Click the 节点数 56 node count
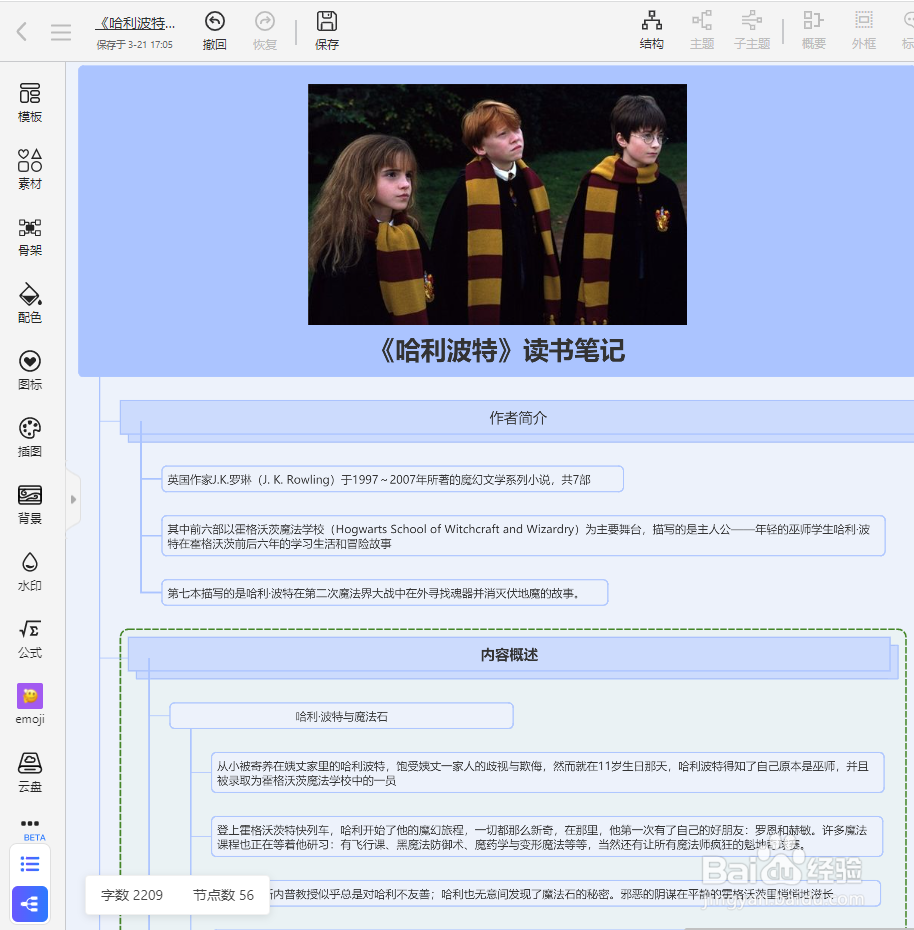Viewport: 914px width, 930px height. (223, 895)
